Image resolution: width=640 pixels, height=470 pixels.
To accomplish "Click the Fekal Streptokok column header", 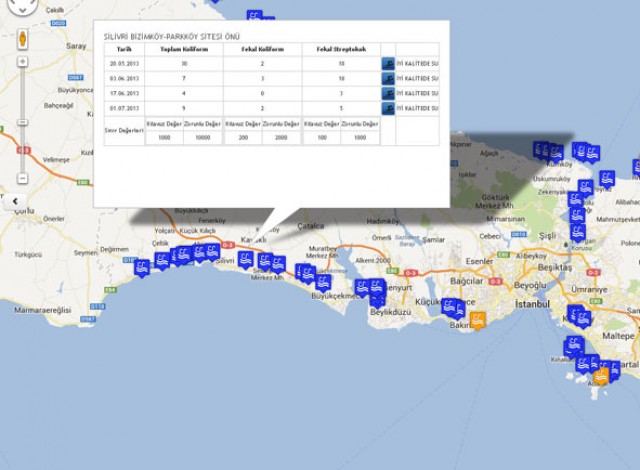I will click(340, 48).
